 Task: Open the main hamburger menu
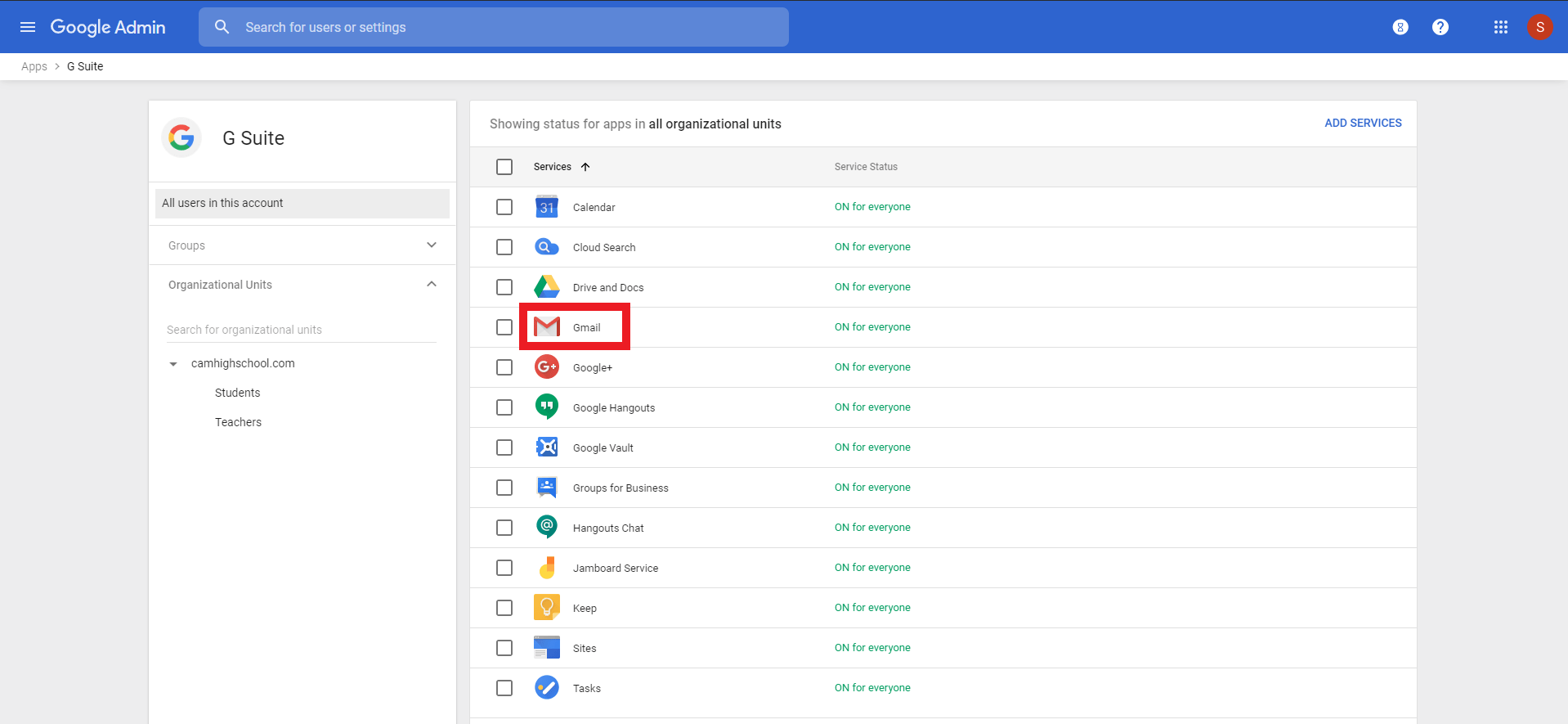click(28, 27)
